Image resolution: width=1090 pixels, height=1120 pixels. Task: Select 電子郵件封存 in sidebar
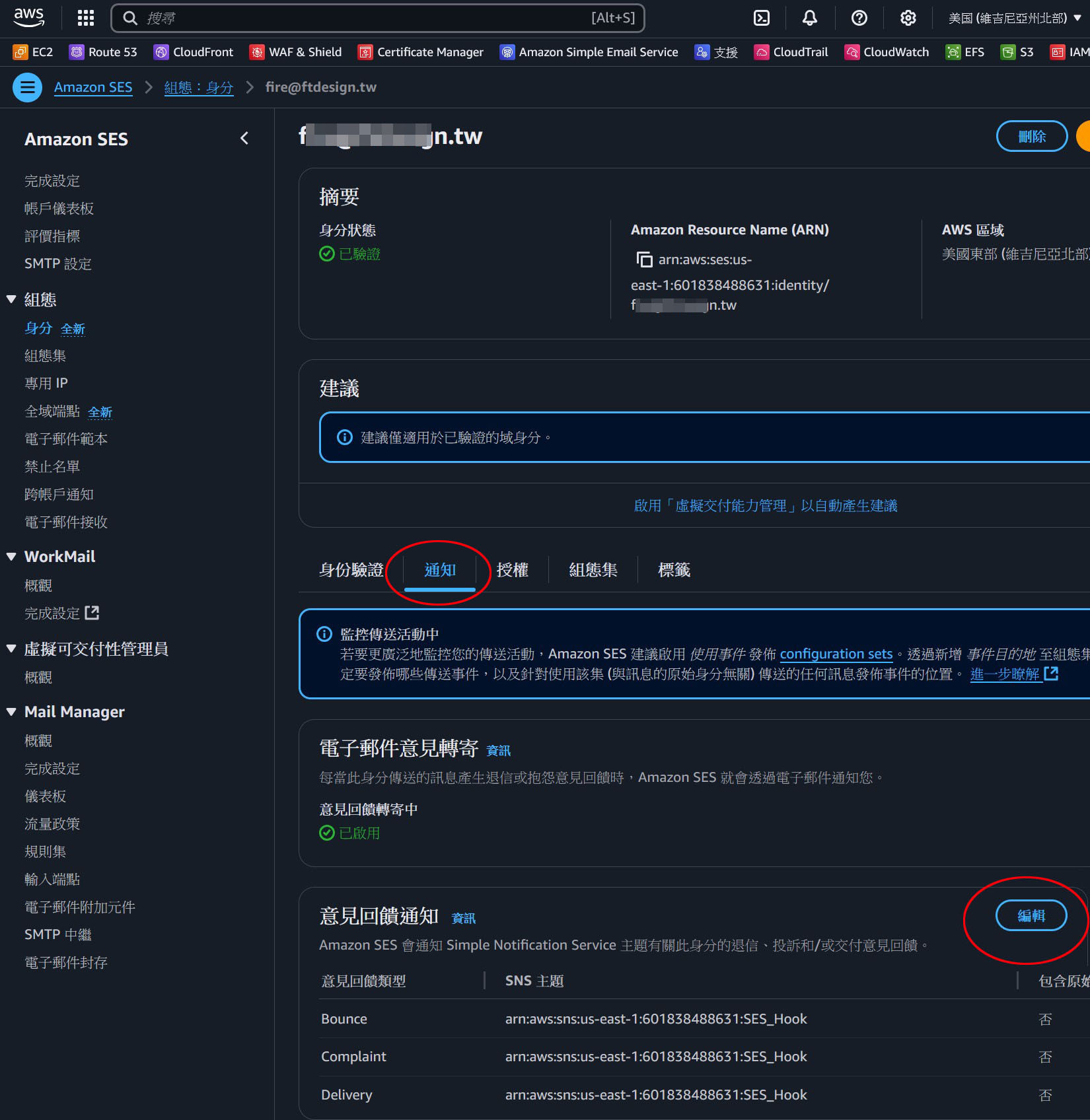66,963
